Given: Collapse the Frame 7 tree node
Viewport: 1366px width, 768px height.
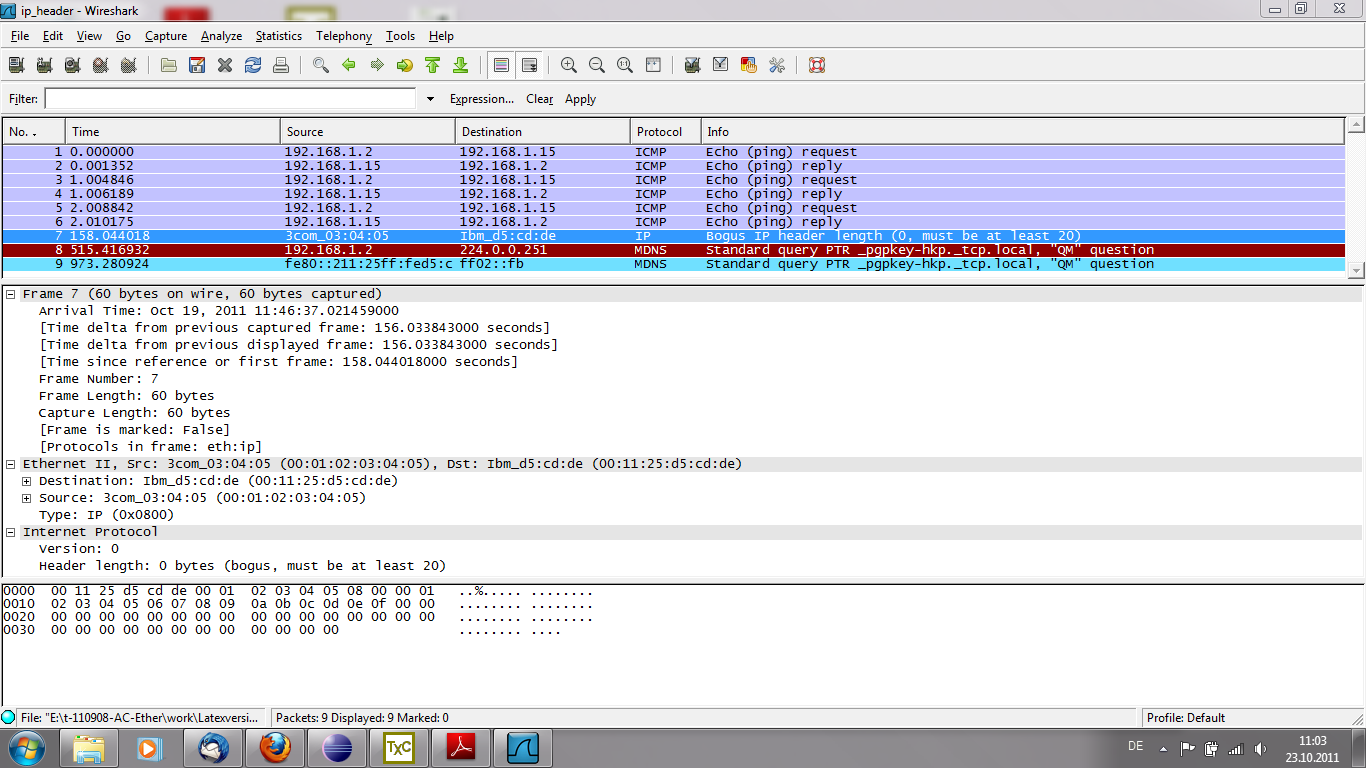Looking at the screenshot, I should pos(11,294).
